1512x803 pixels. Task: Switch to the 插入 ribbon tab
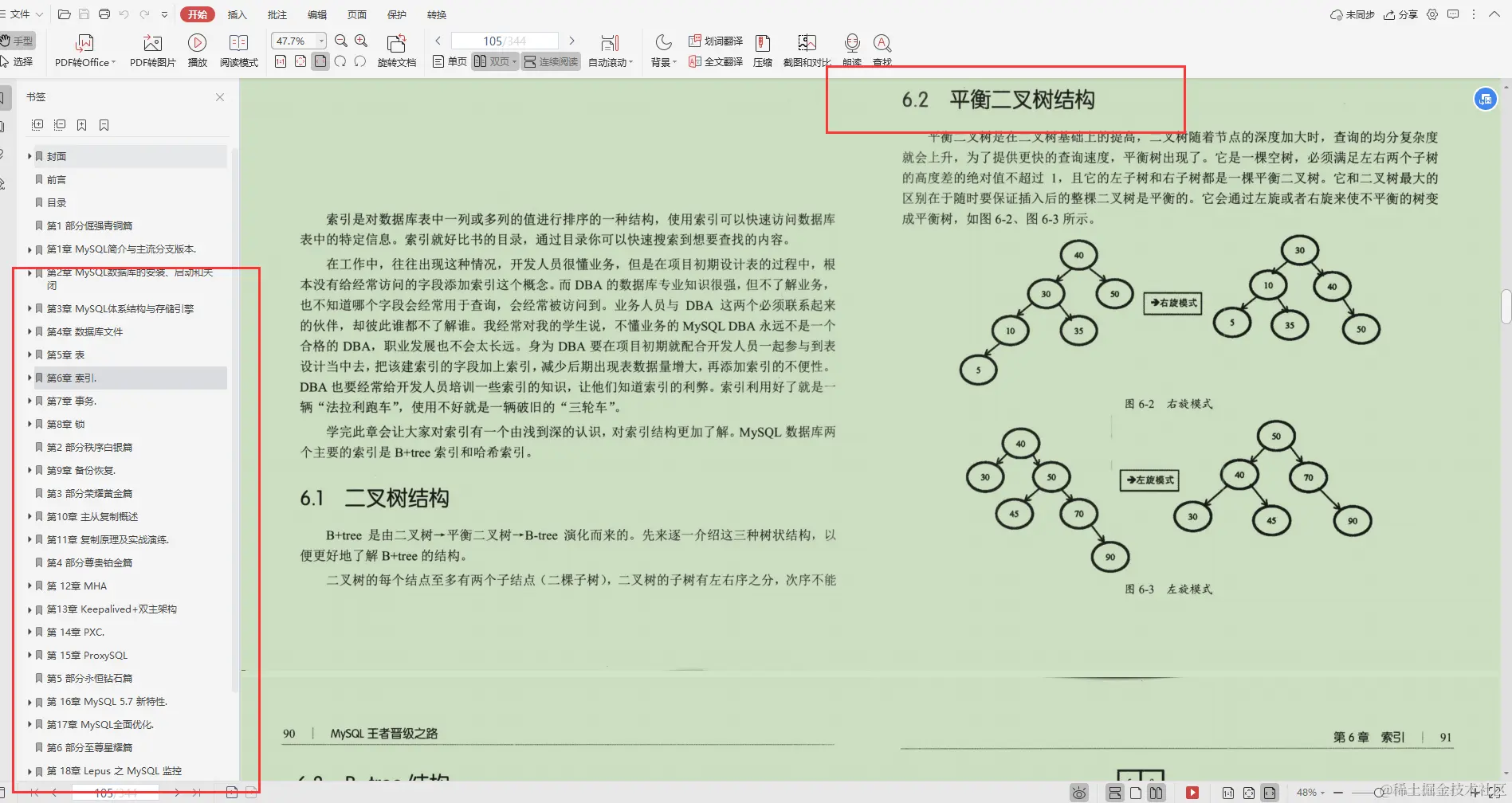pyautogui.click(x=237, y=14)
